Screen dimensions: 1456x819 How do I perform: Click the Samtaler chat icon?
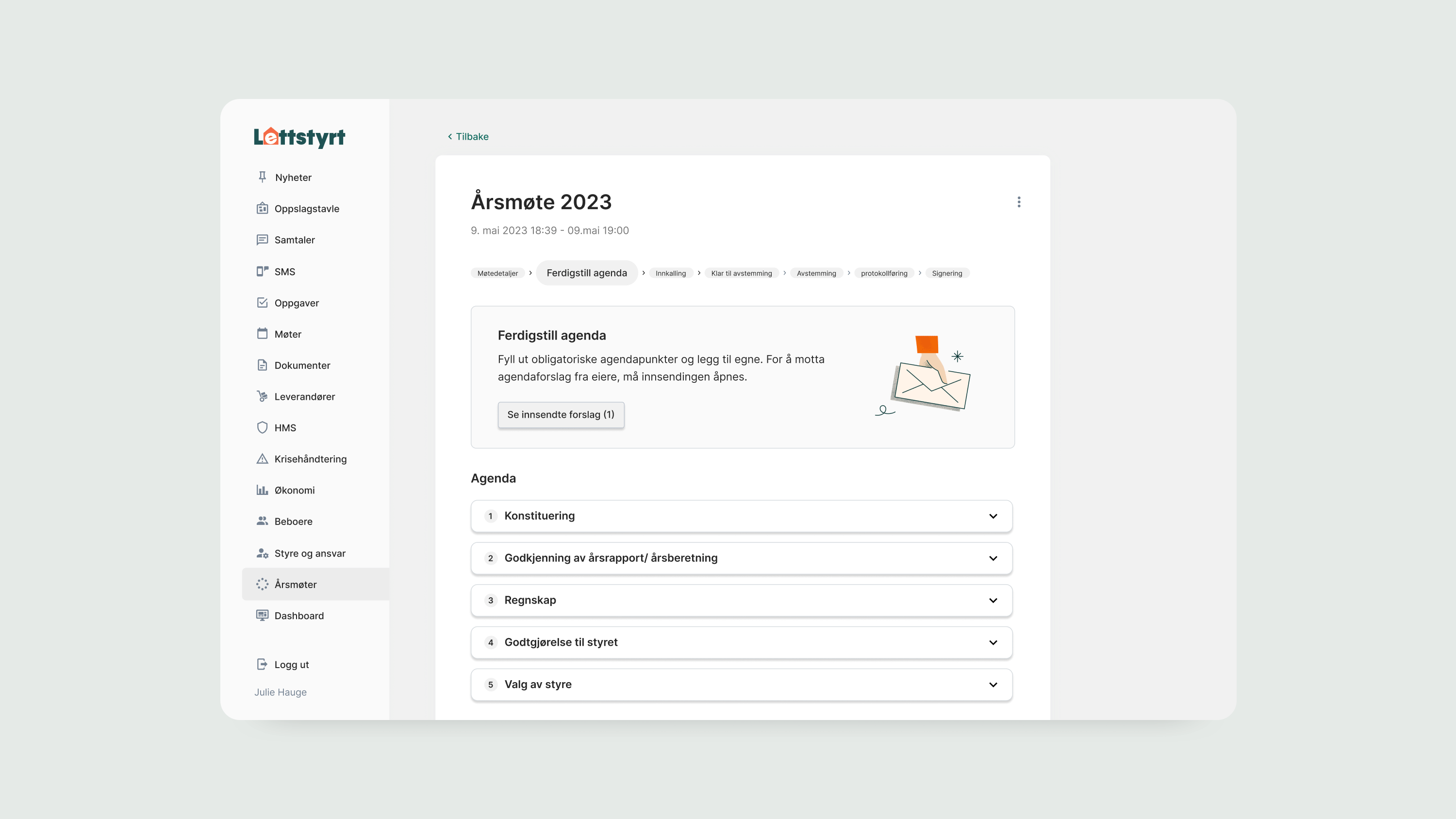coord(262,240)
